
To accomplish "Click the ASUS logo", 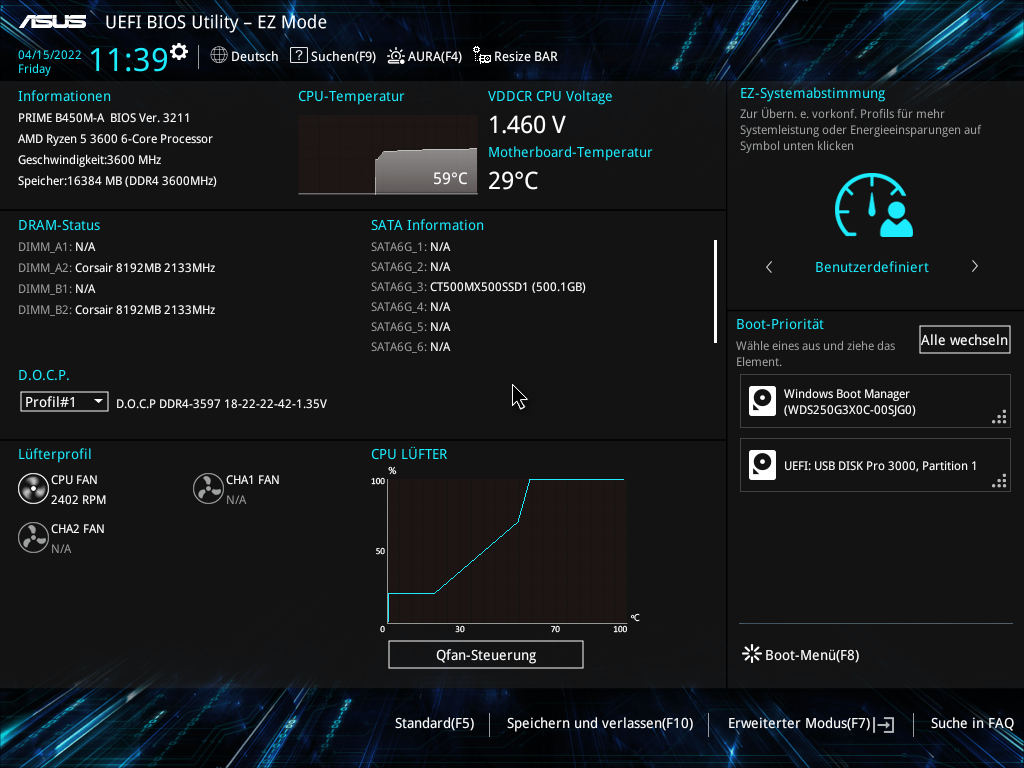I will 52,22.
